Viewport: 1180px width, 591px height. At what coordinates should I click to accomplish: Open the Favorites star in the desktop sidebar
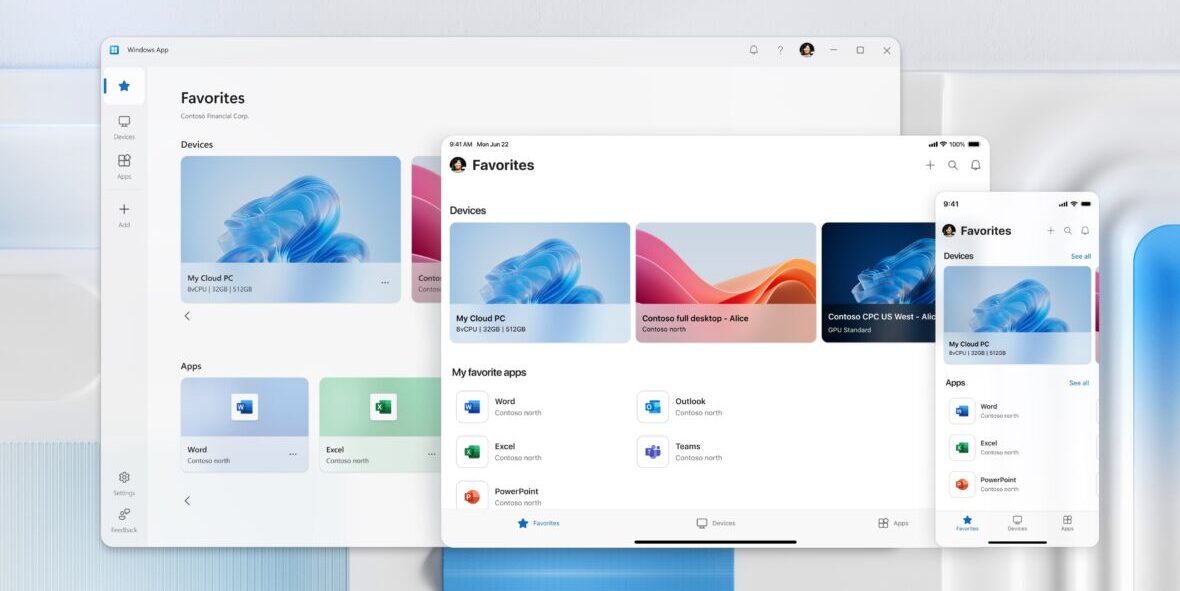[124, 86]
